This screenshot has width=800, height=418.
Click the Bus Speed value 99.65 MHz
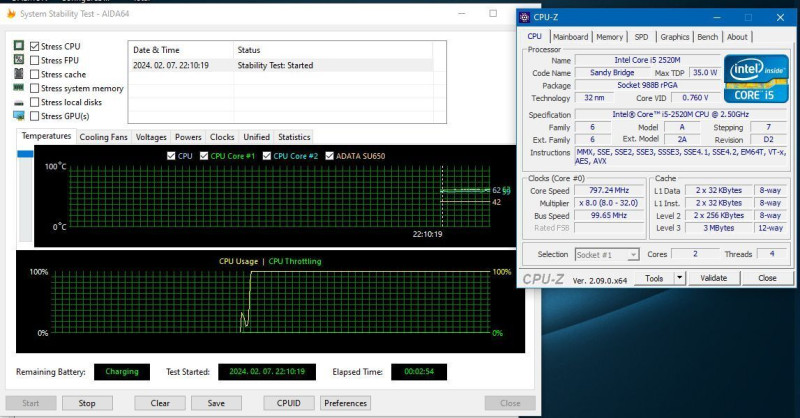click(x=609, y=215)
